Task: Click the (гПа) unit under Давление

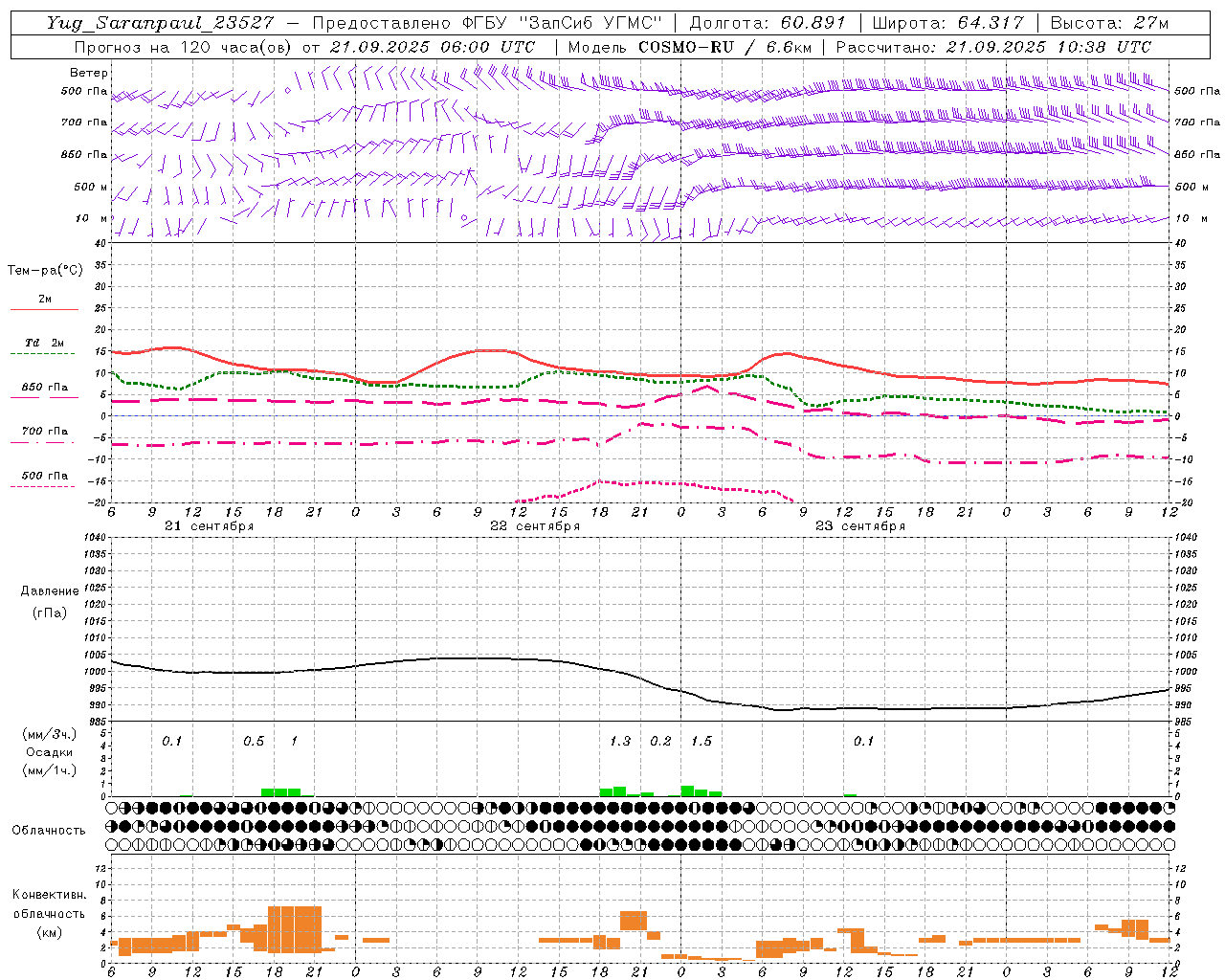Action: (50, 612)
